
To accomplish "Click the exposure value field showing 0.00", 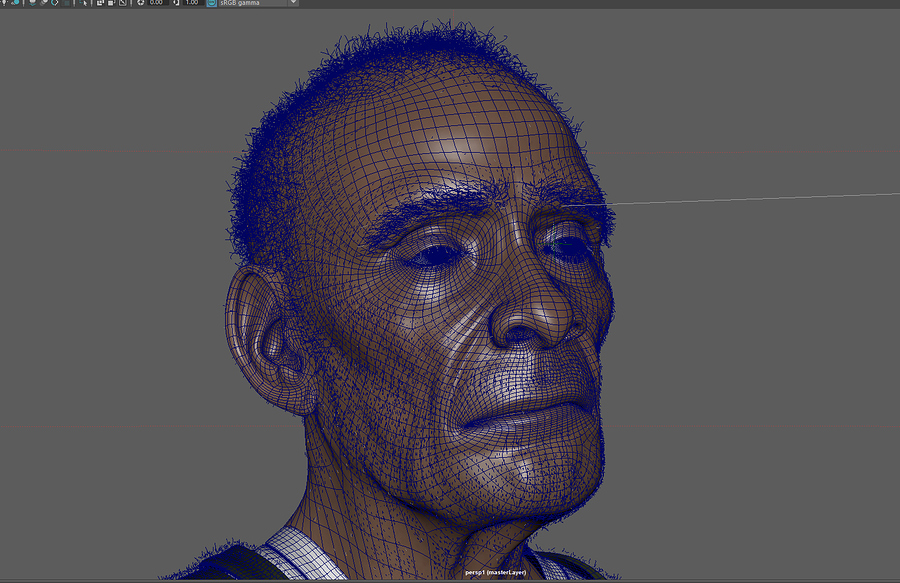I will 156,3.
